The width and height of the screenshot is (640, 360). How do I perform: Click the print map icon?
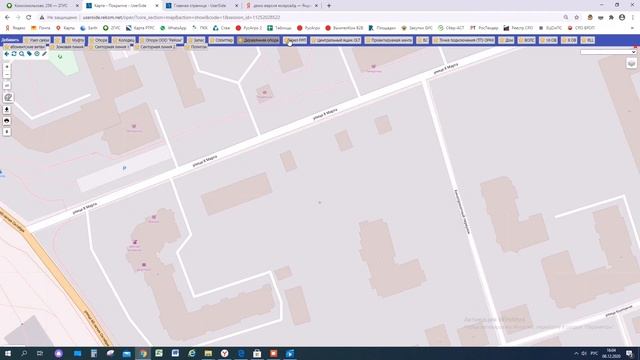(7, 121)
